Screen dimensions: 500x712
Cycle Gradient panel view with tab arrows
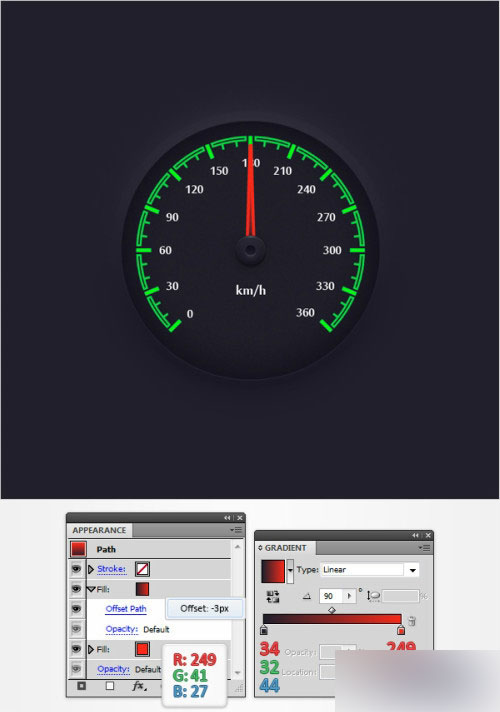pyautogui.click(x=260, y=548)
